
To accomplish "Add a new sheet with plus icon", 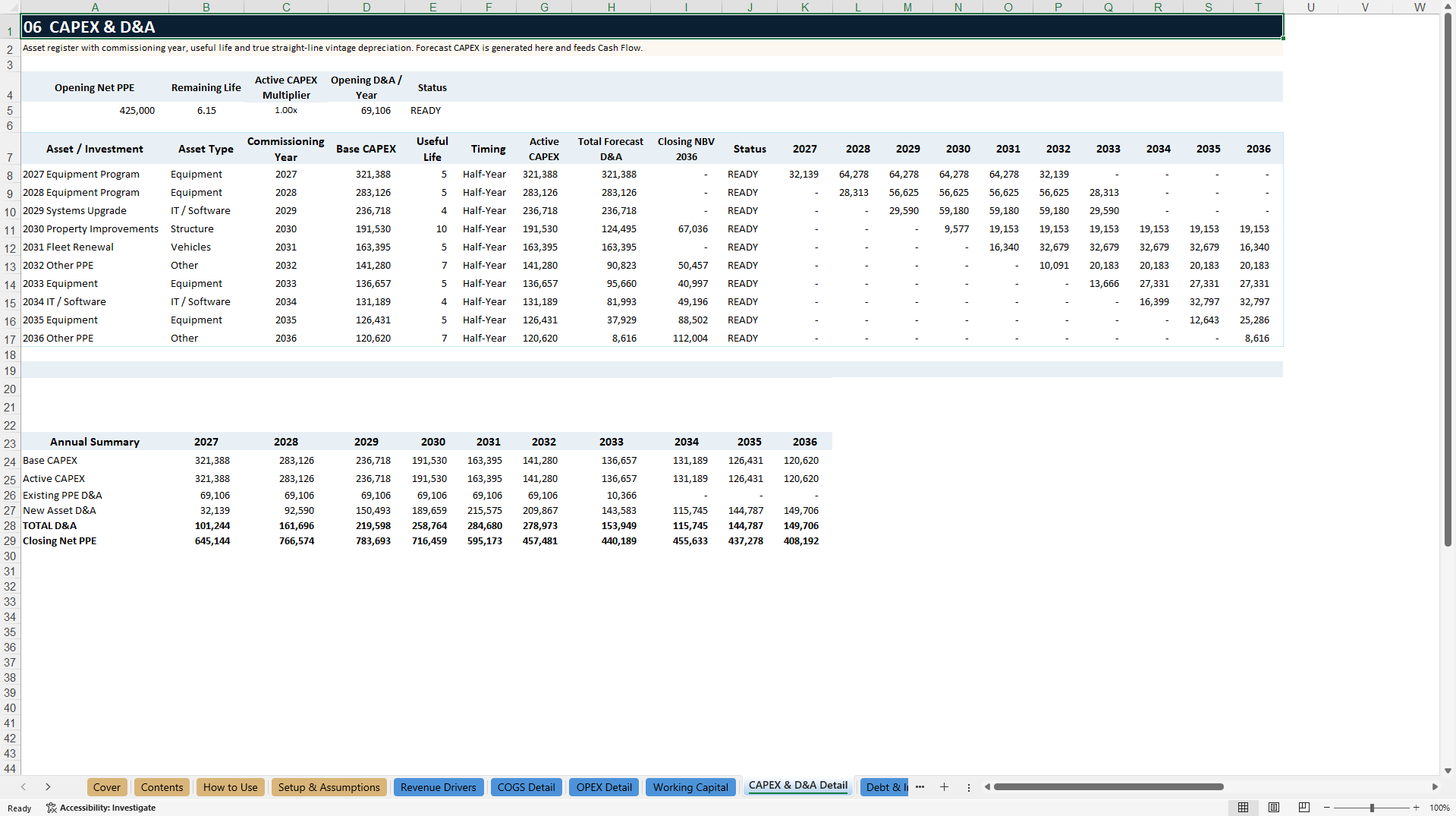I will point(944,787).
